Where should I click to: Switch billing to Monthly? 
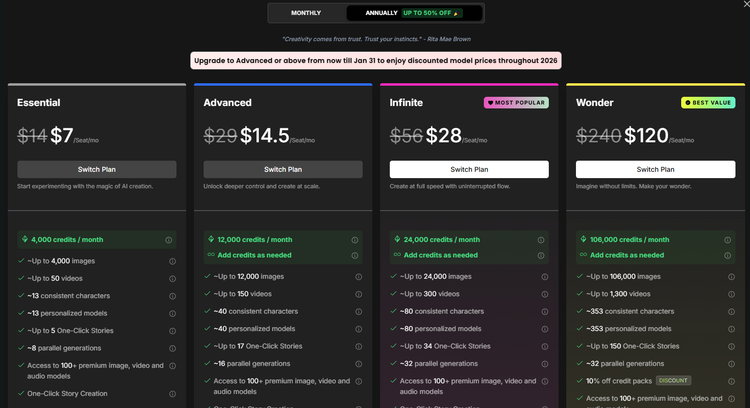pyautogui.click(x=306, y=13)
